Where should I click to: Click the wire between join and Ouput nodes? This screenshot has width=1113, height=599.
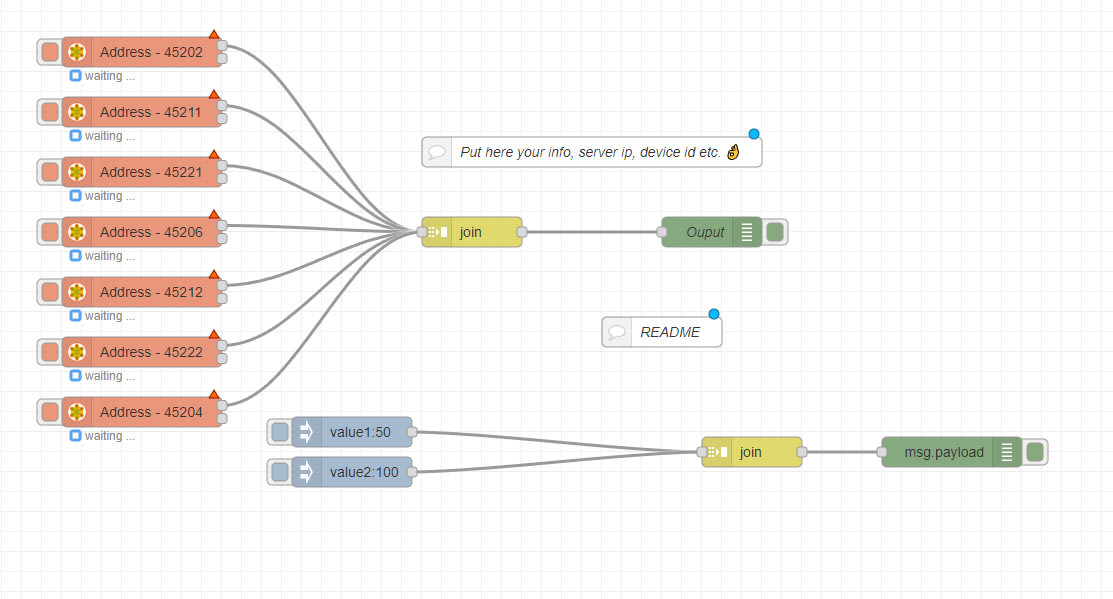[595, 231]
